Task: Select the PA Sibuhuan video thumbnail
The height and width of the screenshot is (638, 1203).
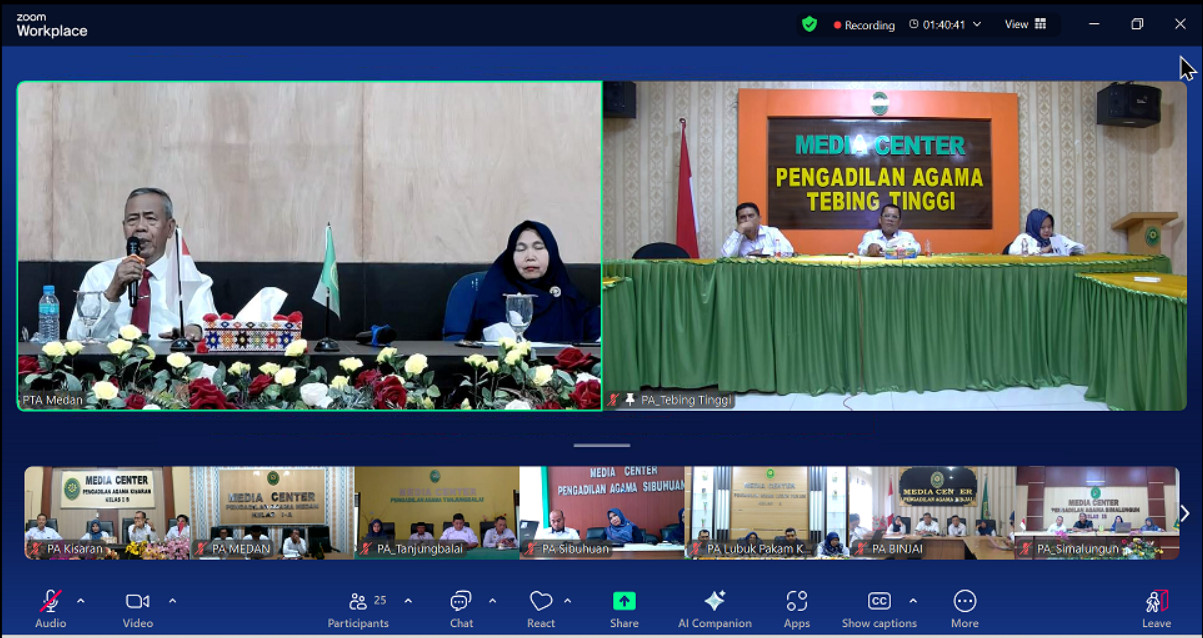Action: coord(603,512)
